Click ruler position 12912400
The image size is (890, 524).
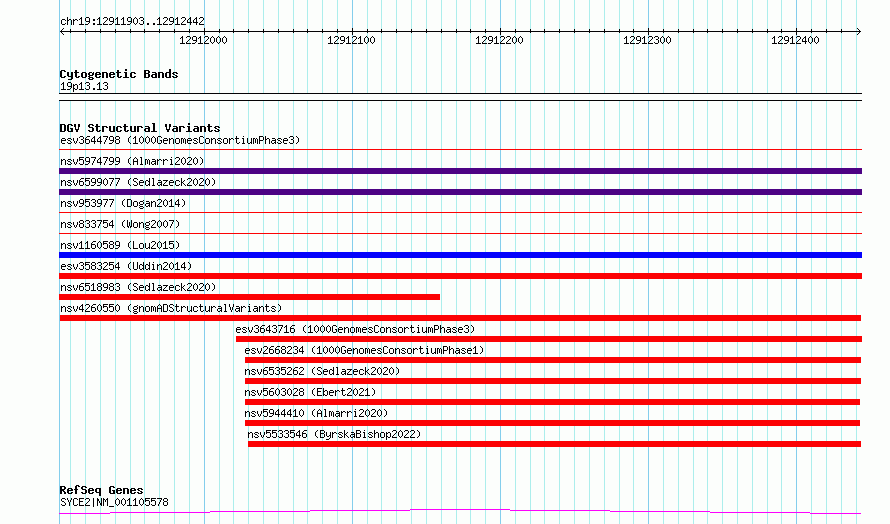tap(795, 40)
